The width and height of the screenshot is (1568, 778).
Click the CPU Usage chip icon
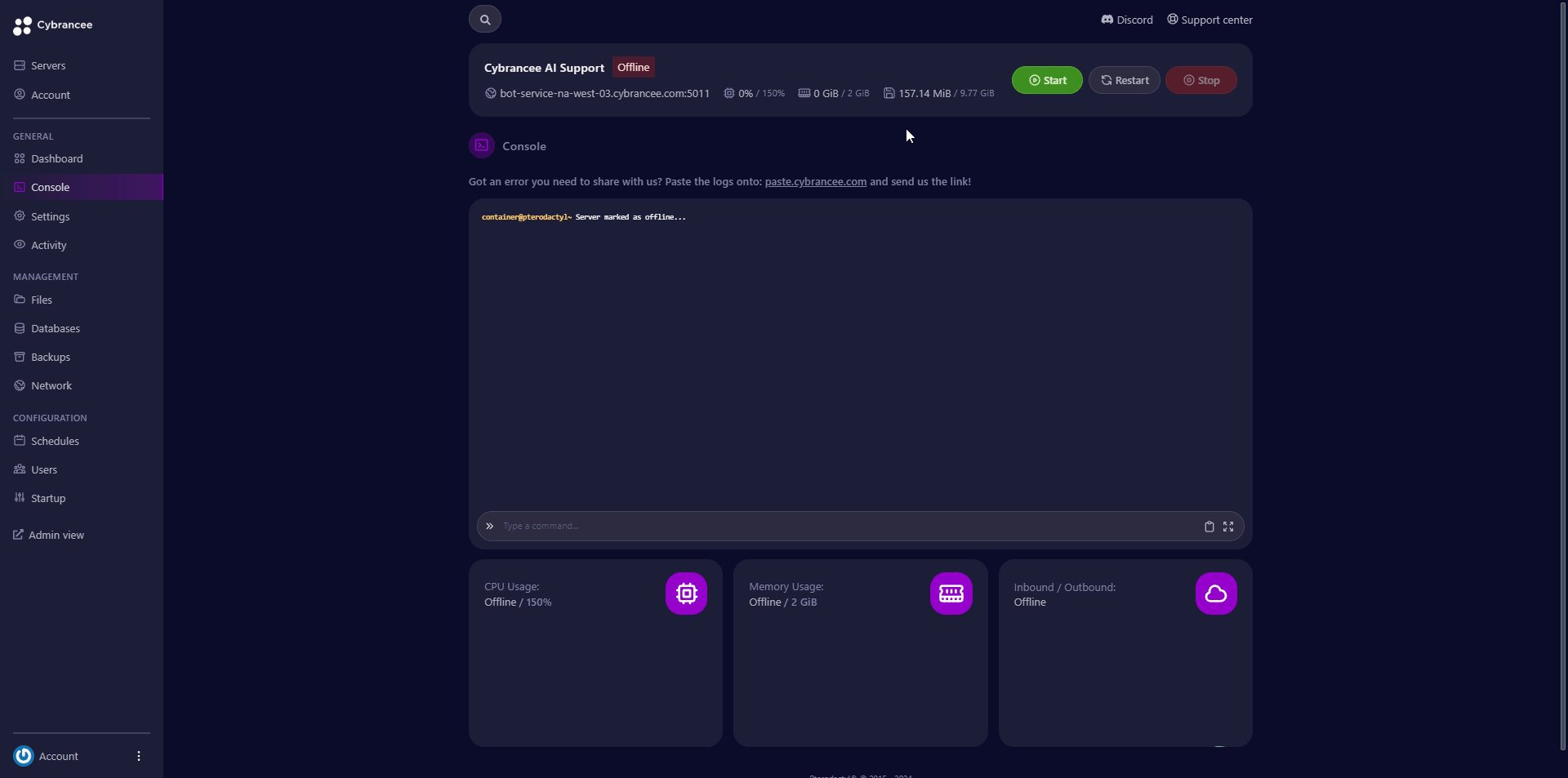coord(686,594)
